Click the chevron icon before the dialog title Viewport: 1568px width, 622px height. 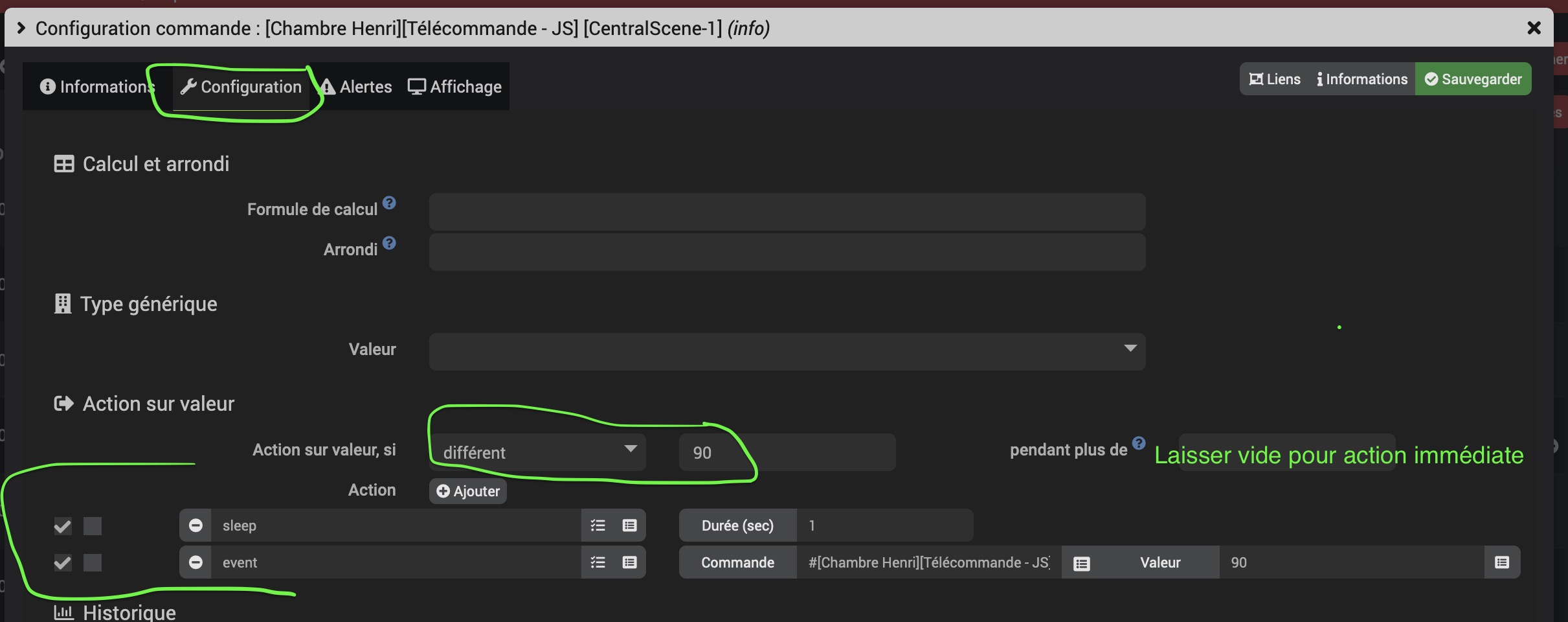21,28
